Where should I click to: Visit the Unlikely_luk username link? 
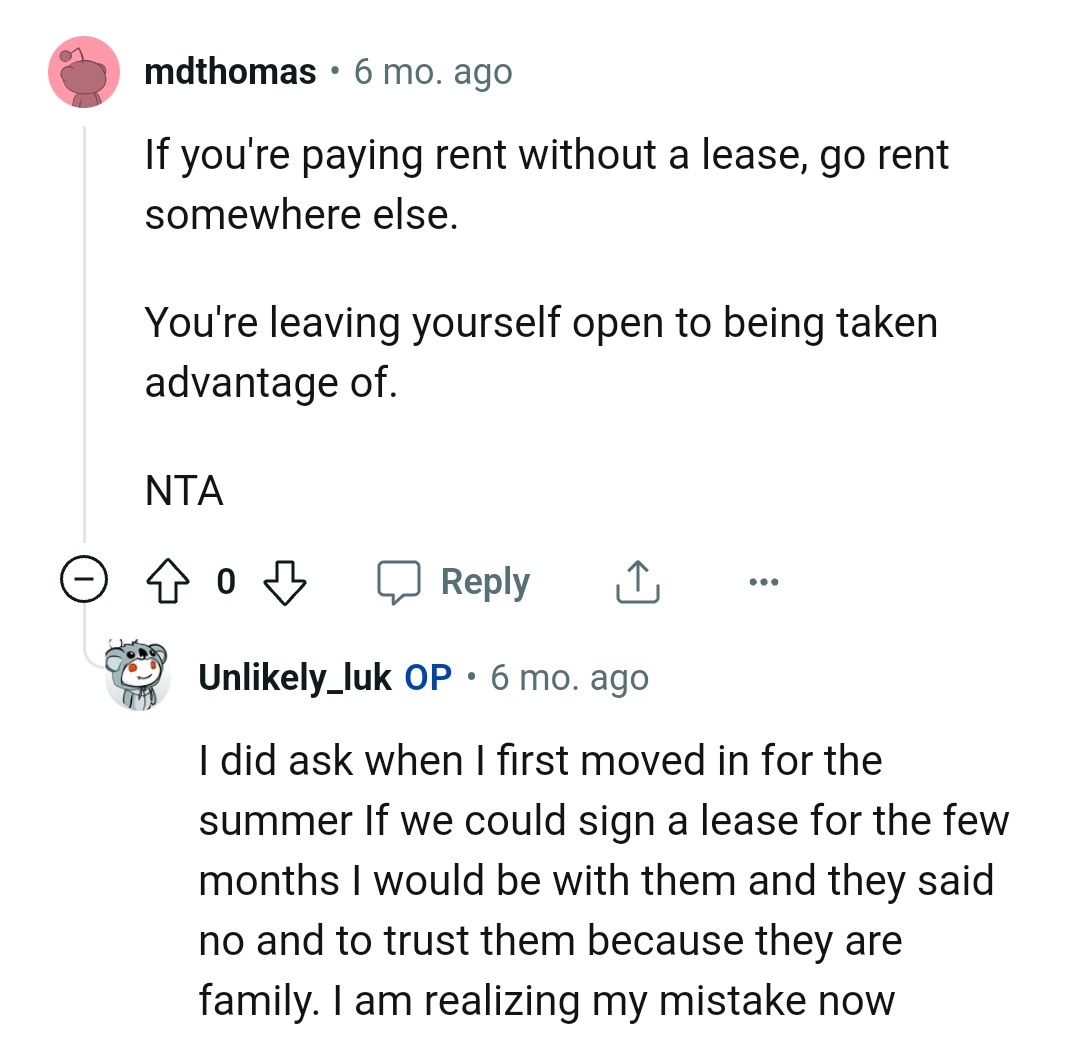(295, 677)
